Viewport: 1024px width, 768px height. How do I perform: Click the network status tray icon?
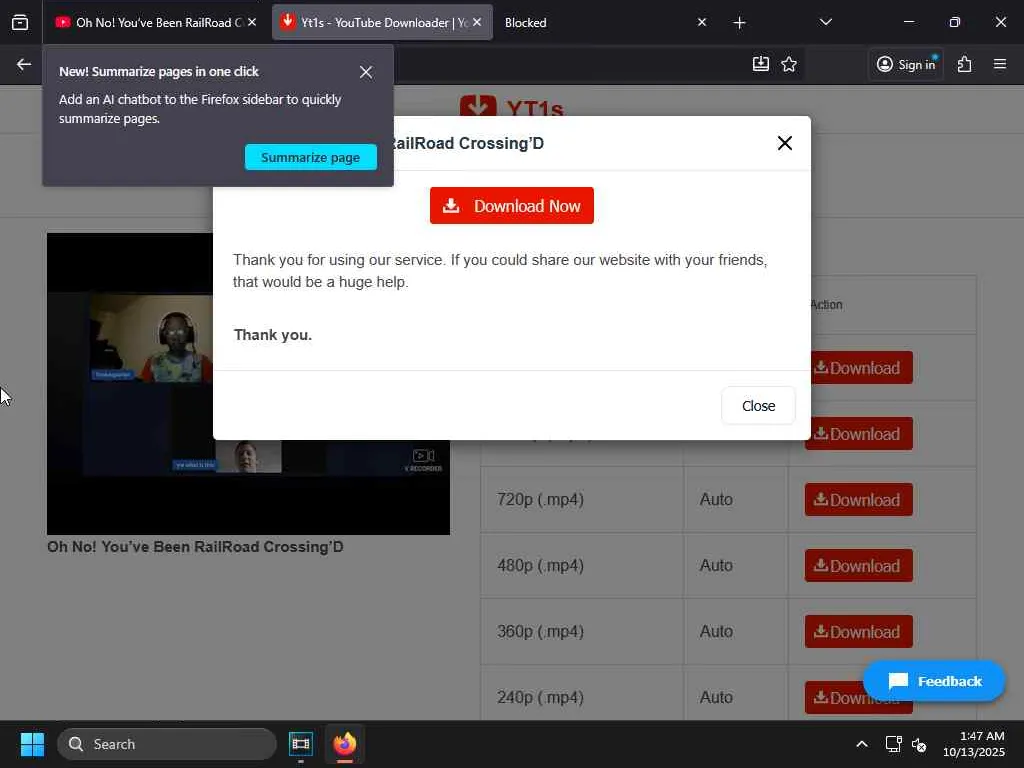pyautogui.click(x=893, y=744)
